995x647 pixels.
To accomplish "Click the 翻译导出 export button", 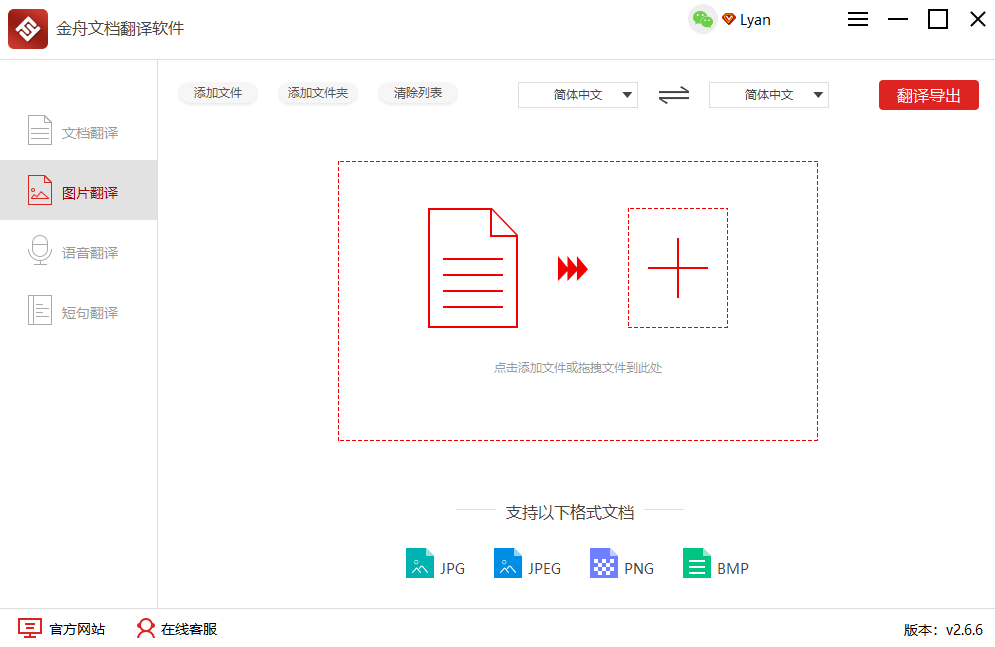I will pyautogui.click(x=928, y=94).
